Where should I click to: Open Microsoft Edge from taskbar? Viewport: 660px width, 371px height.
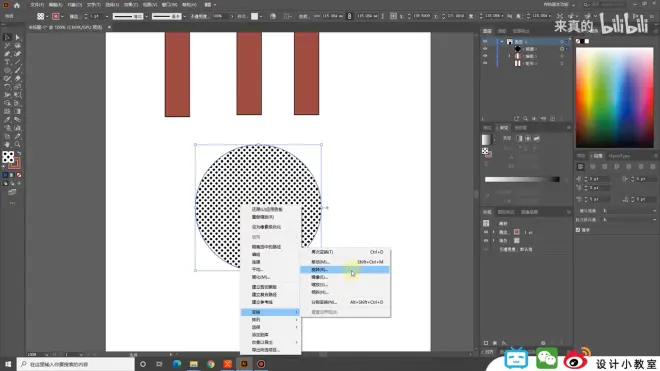click(177, 364)
